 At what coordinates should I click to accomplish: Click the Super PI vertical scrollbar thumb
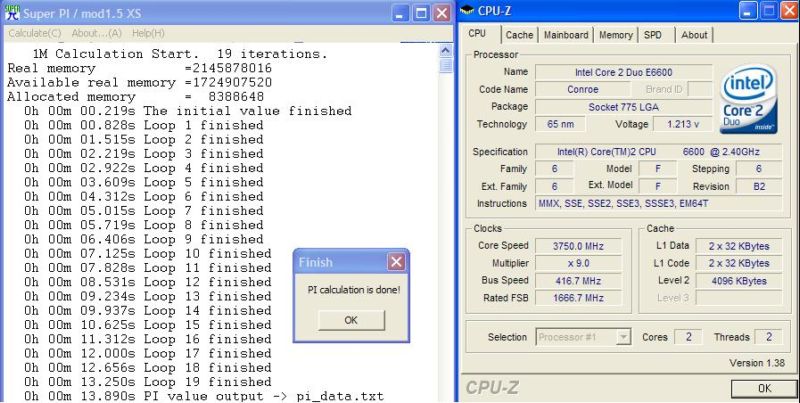point(445,65)
